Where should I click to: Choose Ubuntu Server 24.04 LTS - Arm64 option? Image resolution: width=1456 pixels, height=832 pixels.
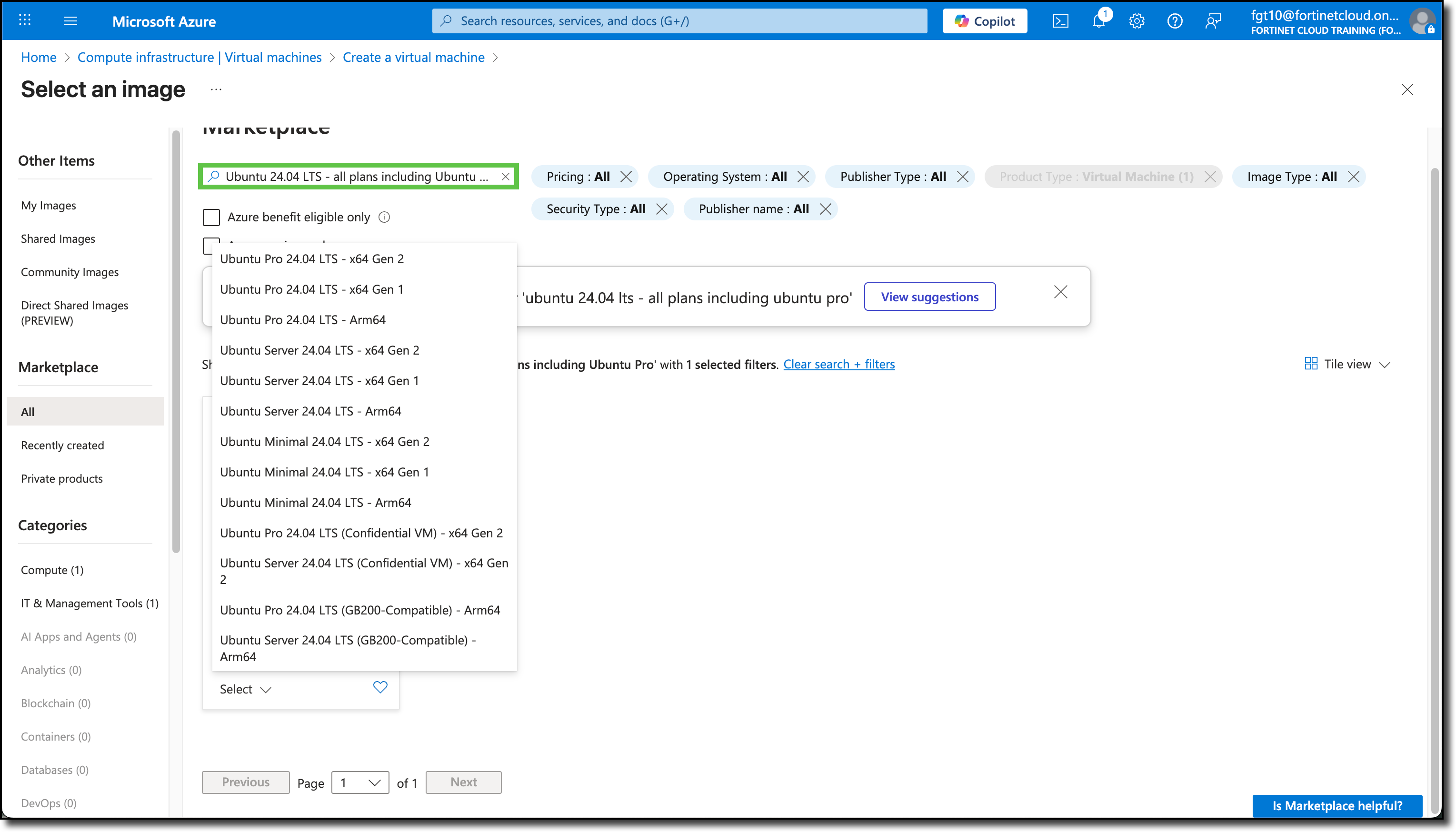[310, 411]
